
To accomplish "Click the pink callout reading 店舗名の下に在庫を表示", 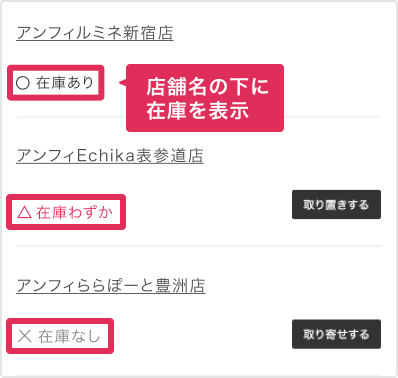I will pyautogui.click(x=205, y=98).
